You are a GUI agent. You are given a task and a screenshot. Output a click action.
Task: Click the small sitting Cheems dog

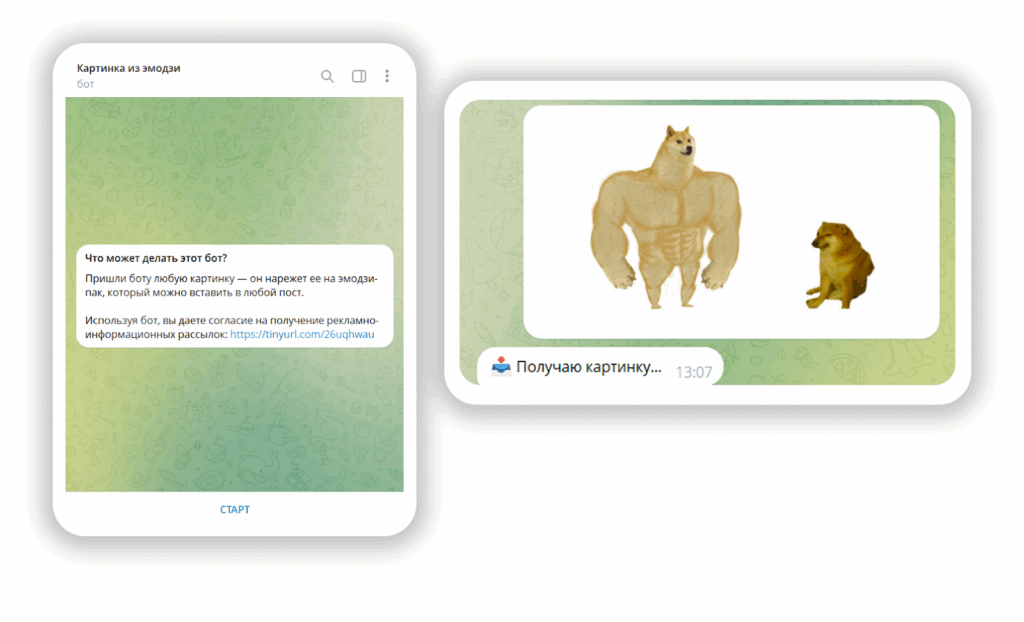tap(840, 264)
